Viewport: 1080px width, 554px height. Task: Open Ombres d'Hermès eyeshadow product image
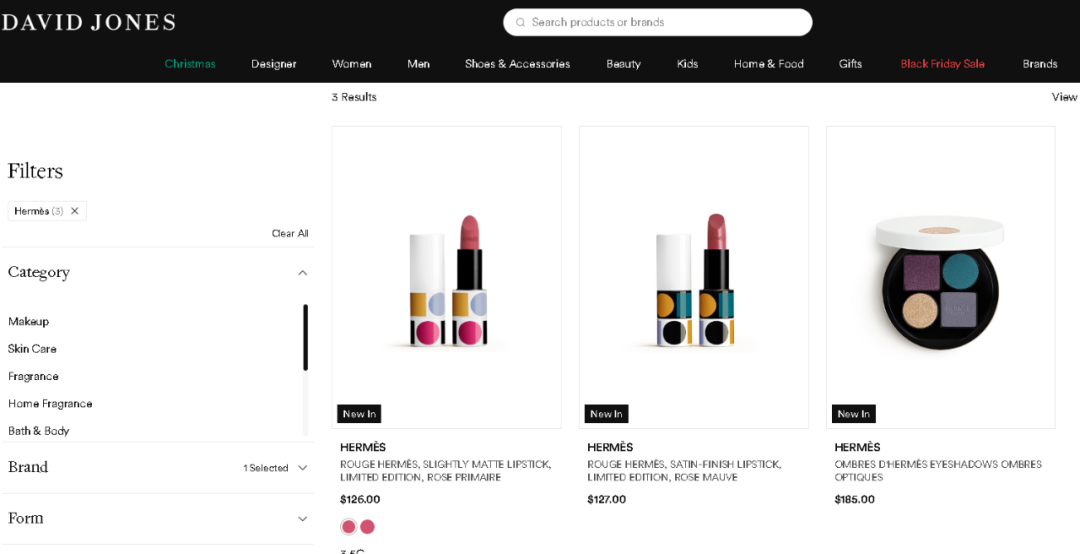tap(940, 277)
